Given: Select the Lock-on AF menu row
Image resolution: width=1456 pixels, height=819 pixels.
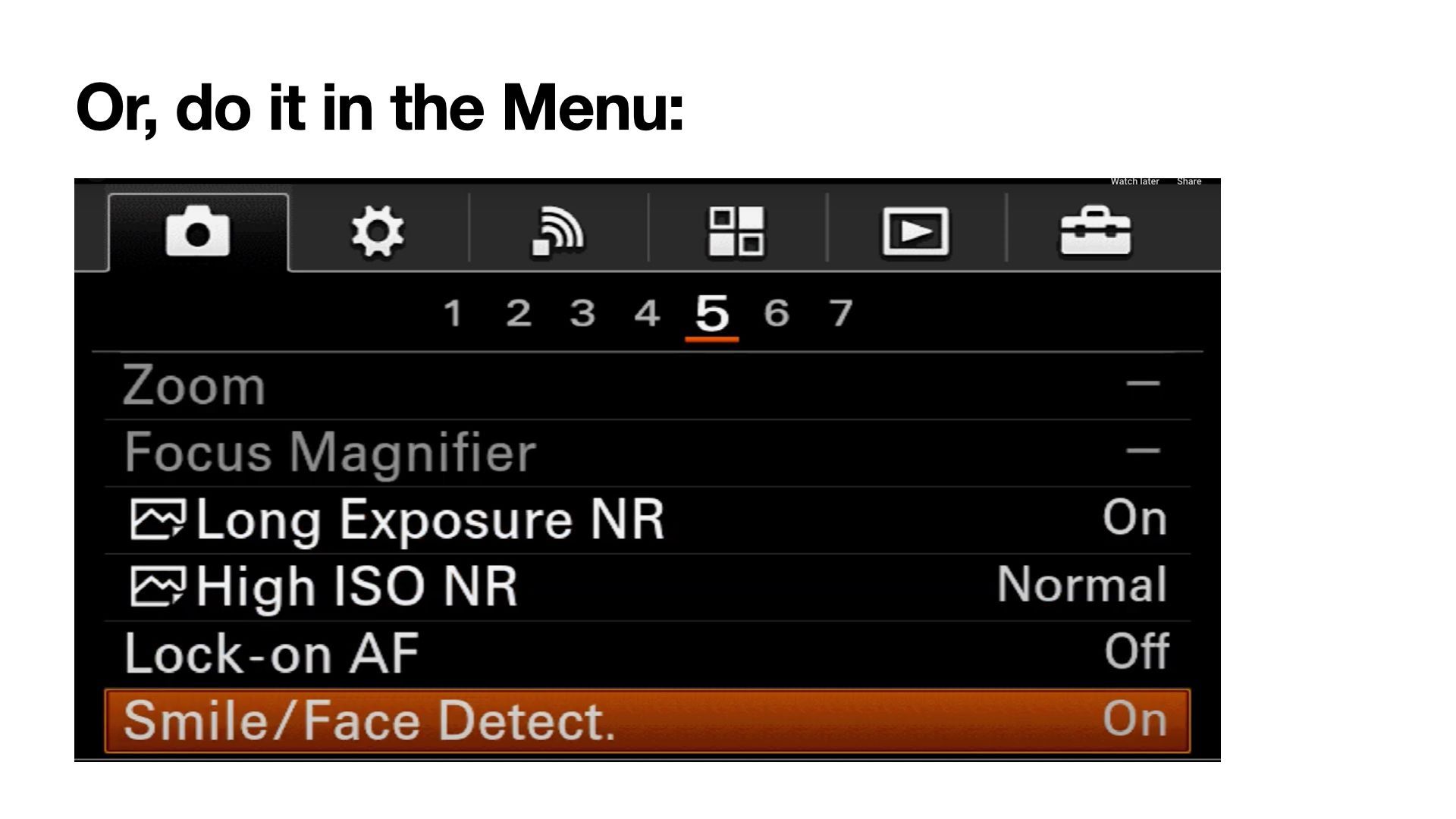Looking at the screenshot, I should tap(271, 654).
